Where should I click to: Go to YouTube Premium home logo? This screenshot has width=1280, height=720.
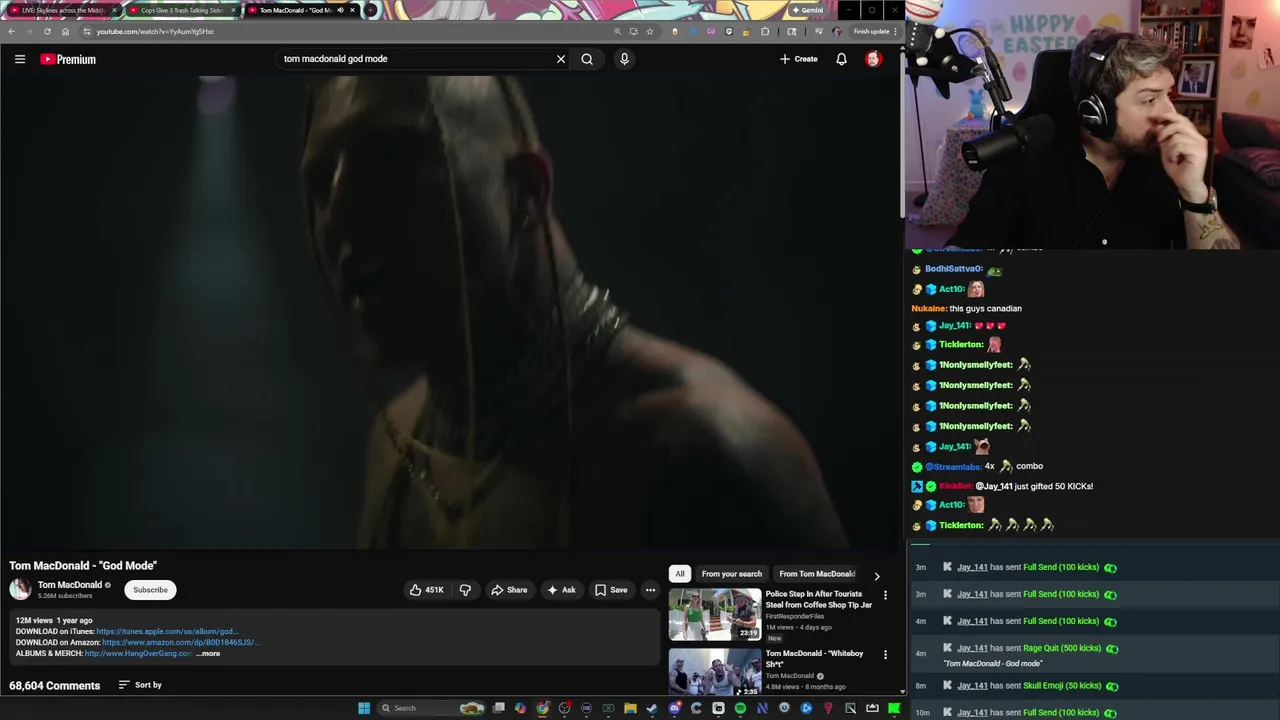[x=68, y=59]
